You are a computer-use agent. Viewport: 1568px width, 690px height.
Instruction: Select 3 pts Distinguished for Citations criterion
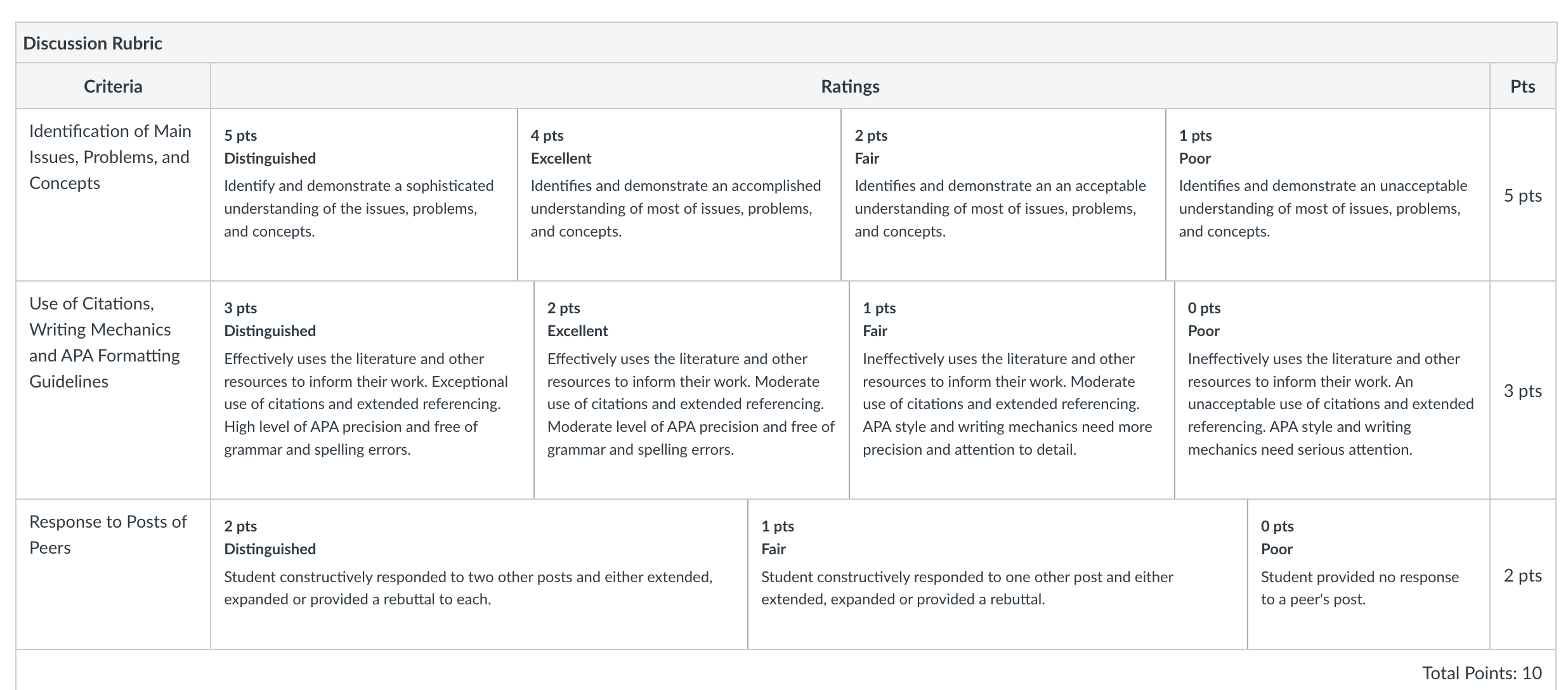point(372,390)
